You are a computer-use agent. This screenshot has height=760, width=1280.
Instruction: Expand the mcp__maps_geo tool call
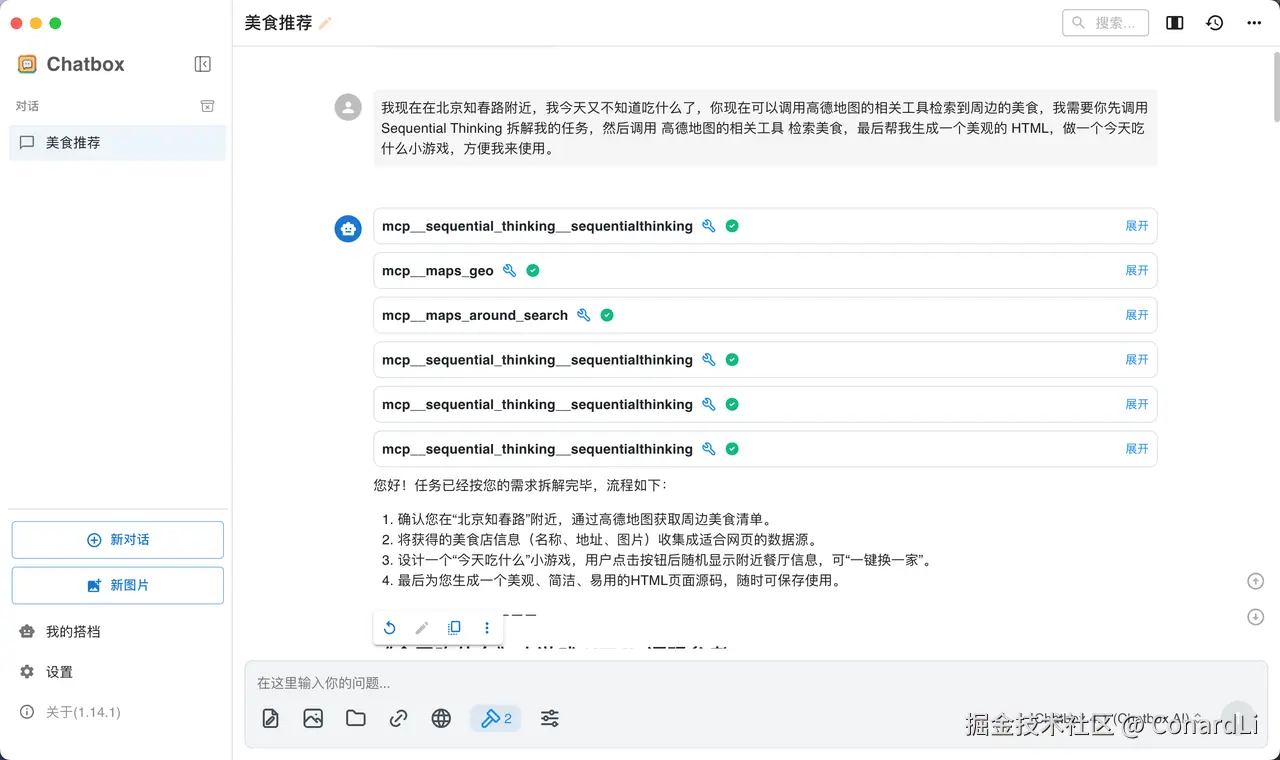coord(1137,270)
